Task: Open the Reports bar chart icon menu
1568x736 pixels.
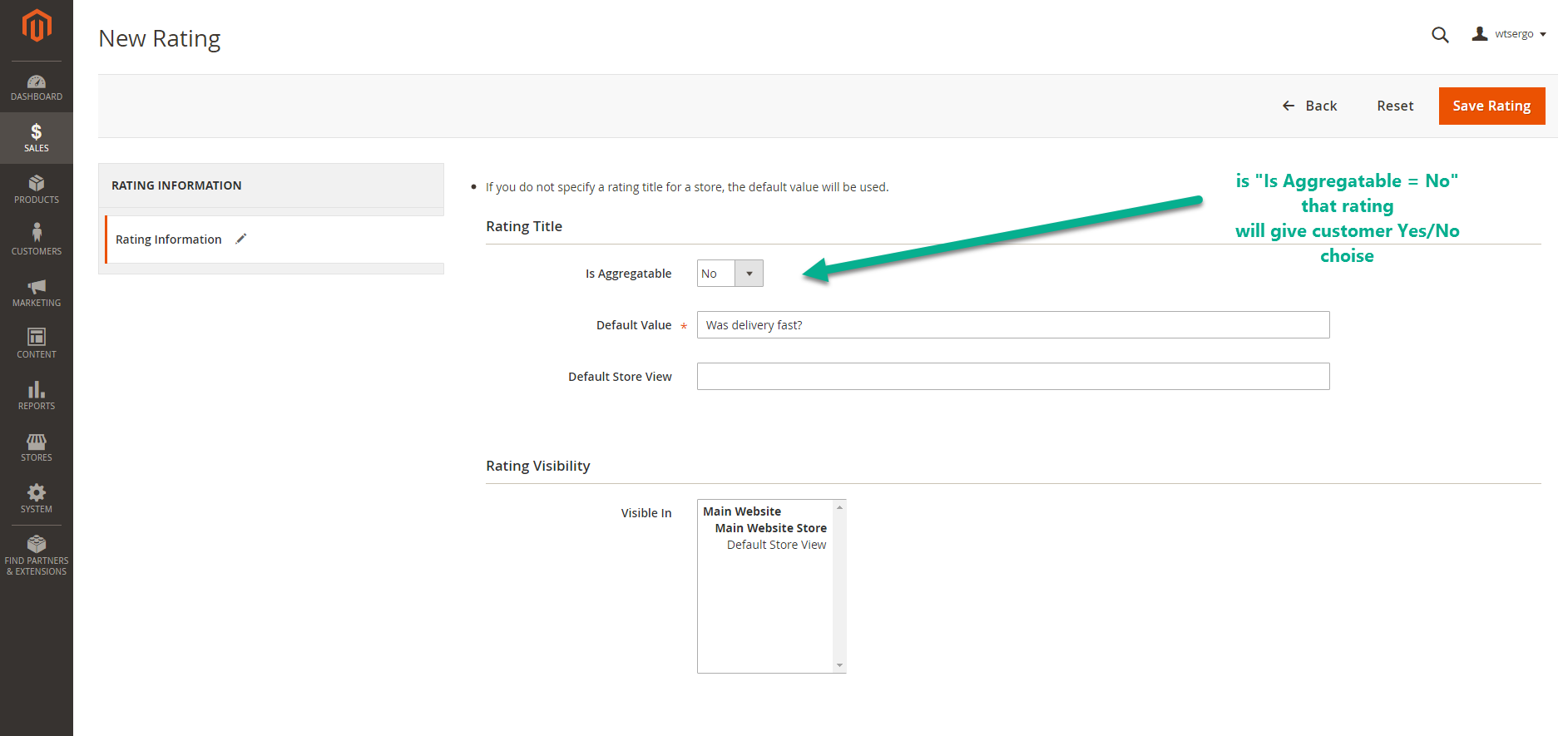Action: (x=37, y=389)
